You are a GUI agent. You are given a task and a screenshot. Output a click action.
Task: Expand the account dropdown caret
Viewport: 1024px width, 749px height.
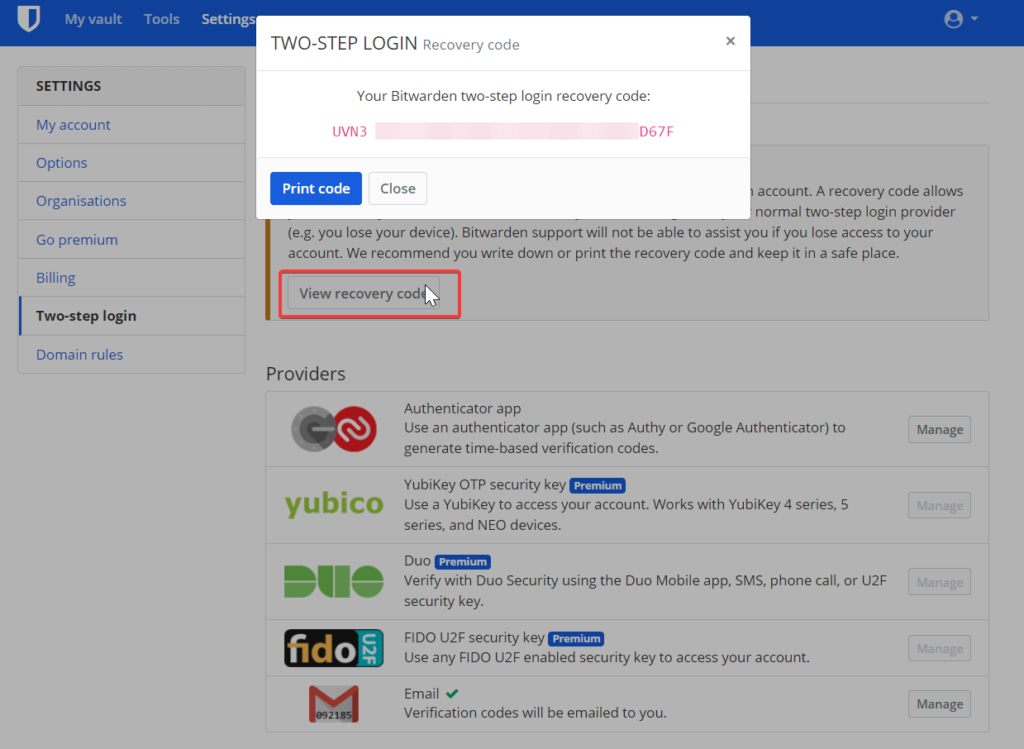[974, 19]
